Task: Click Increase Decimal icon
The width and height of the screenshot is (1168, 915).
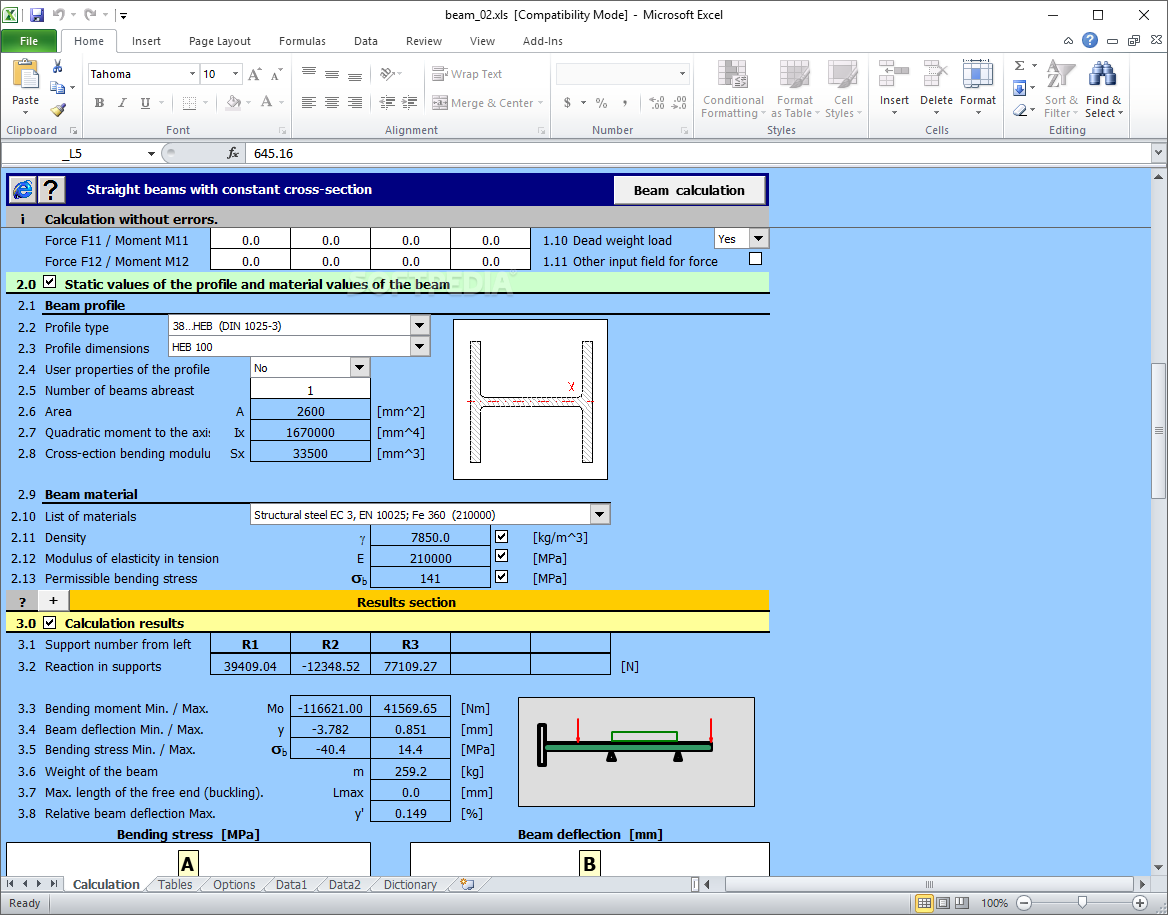Action: [x=657, y=103]
